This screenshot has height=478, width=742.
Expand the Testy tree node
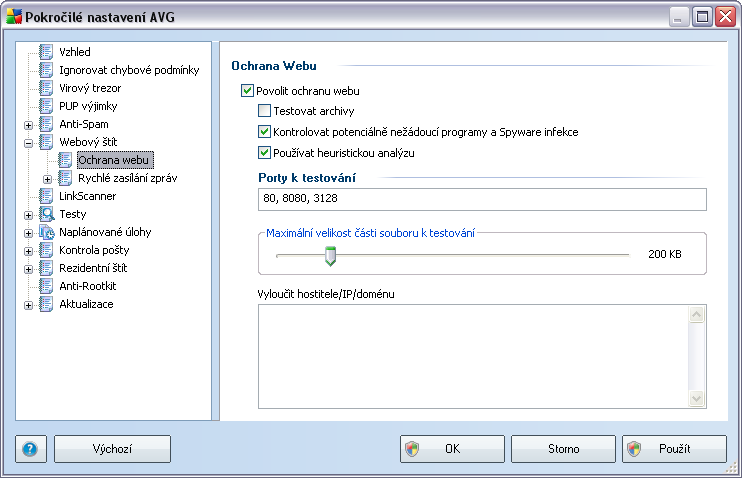click(x=28, y=215)
